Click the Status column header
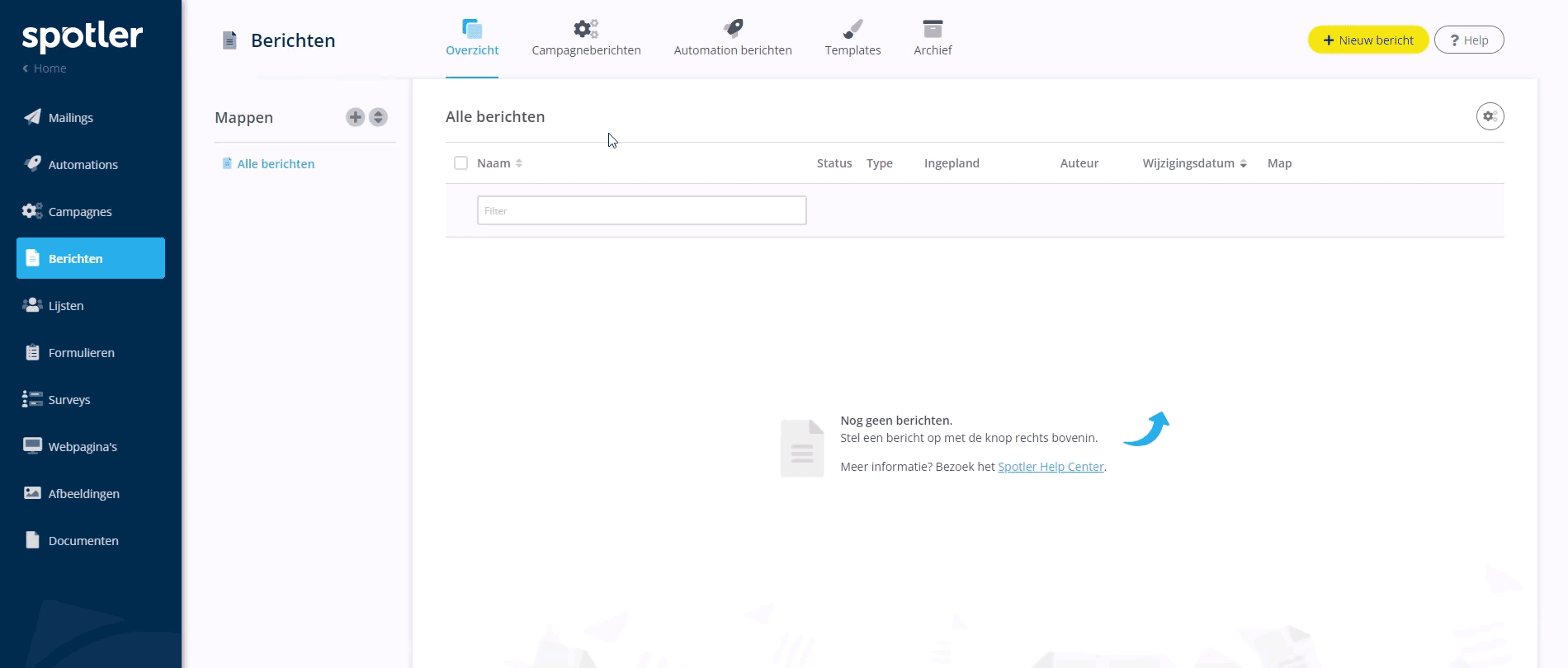Image resolution: width=1568 pixels, height=668 pixels. click(x=834, y=163)
